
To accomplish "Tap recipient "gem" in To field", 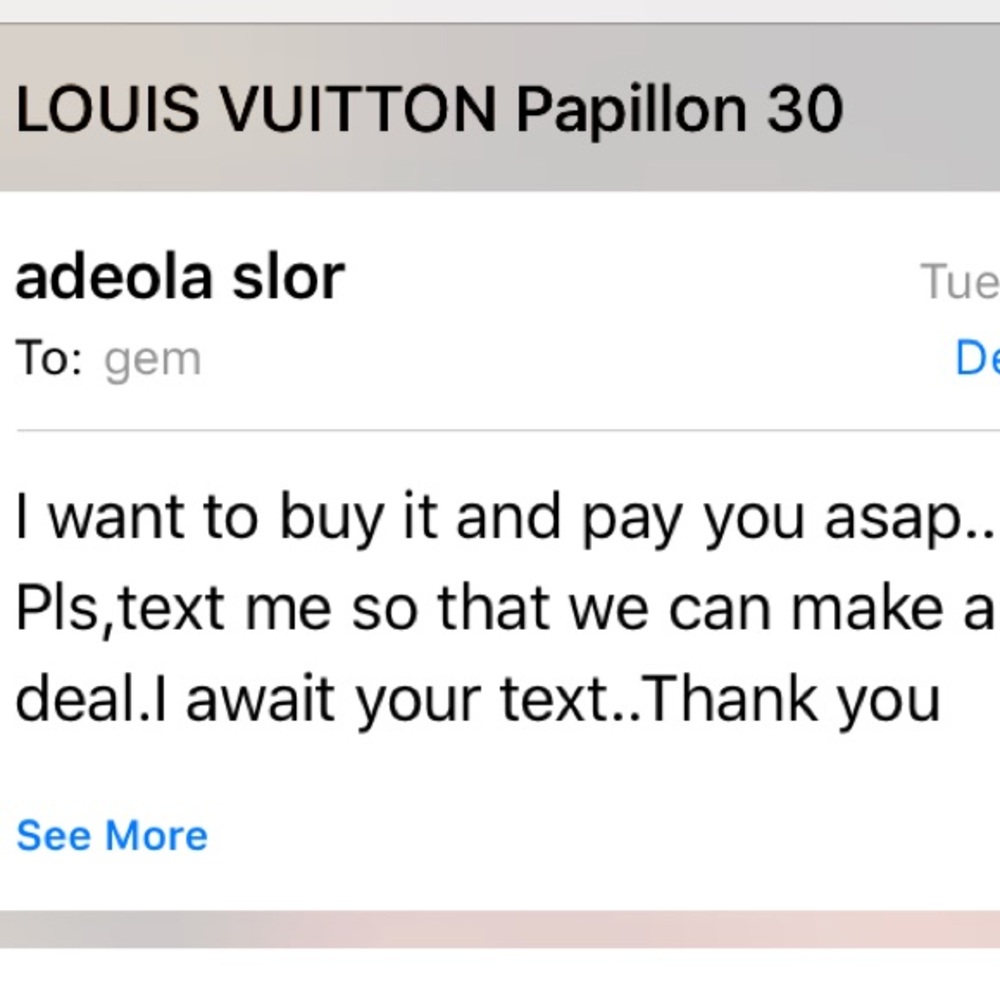I will [152, 359].
